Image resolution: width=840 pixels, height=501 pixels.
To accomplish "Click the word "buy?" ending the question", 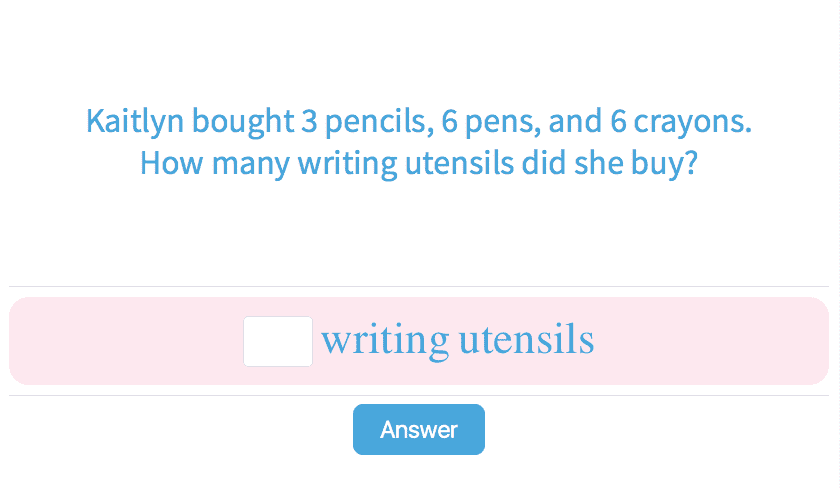I will click(664, 163).
